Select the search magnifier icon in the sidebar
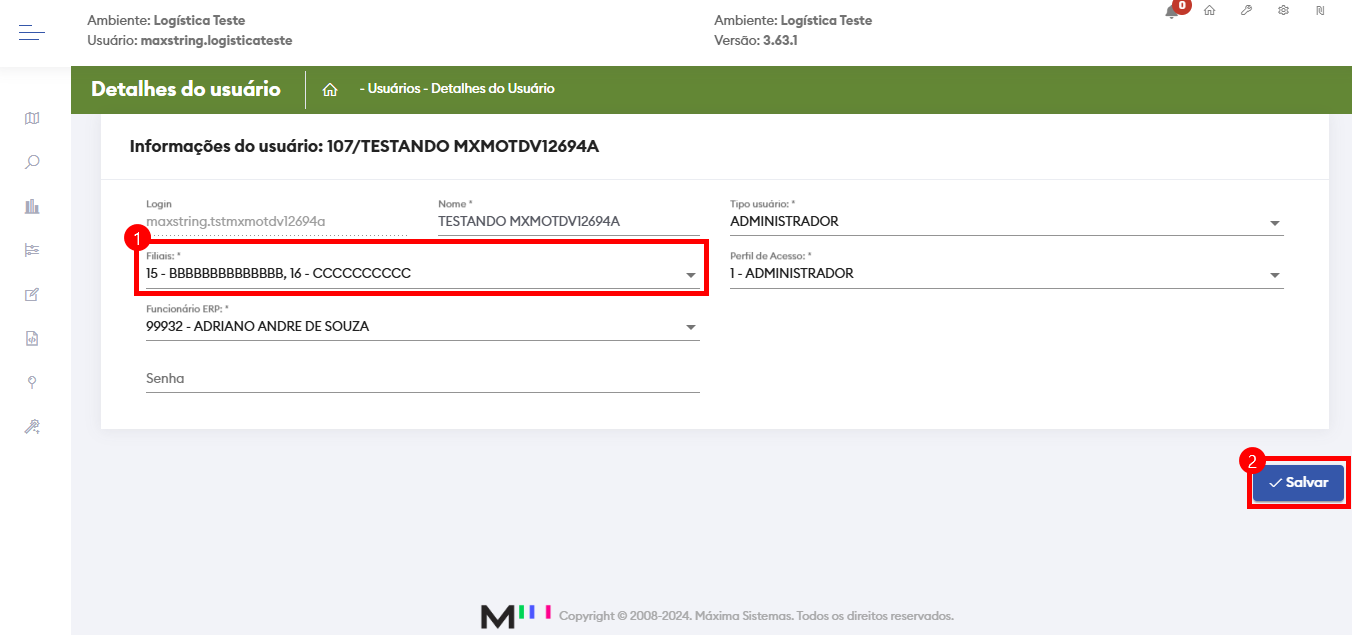The height and width of the screenshot is (635, 1352). point(31,161)
